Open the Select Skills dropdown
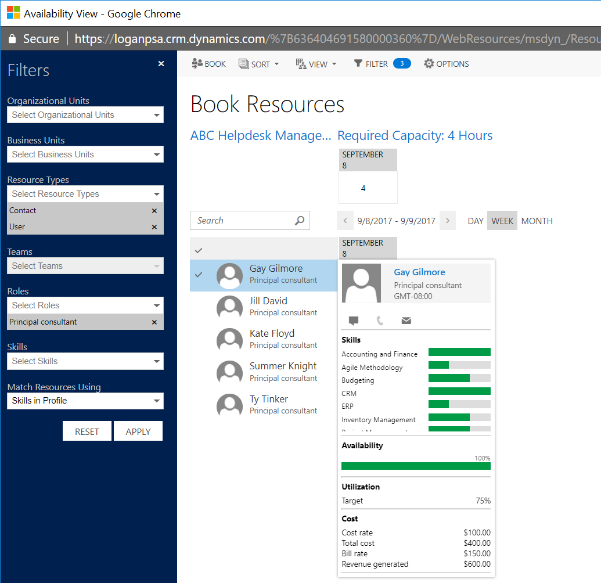The width and height of the screenshot is (601, 583). (85, 361)
